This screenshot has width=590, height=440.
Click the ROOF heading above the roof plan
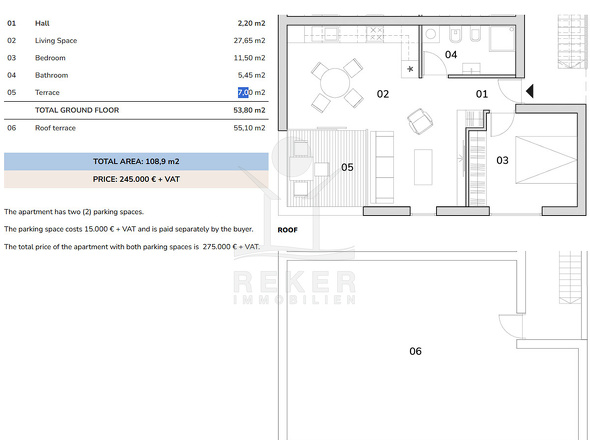pos(287,230)
